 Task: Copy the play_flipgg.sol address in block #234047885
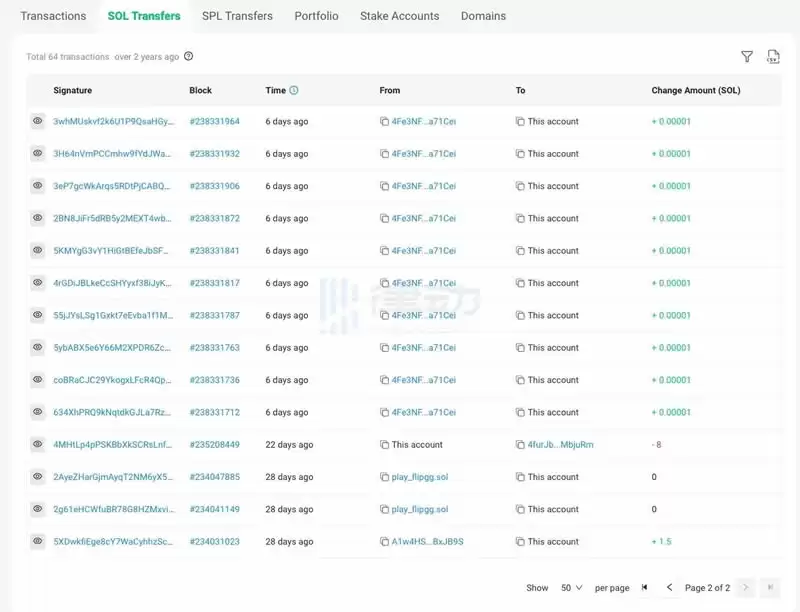(384, 477)
